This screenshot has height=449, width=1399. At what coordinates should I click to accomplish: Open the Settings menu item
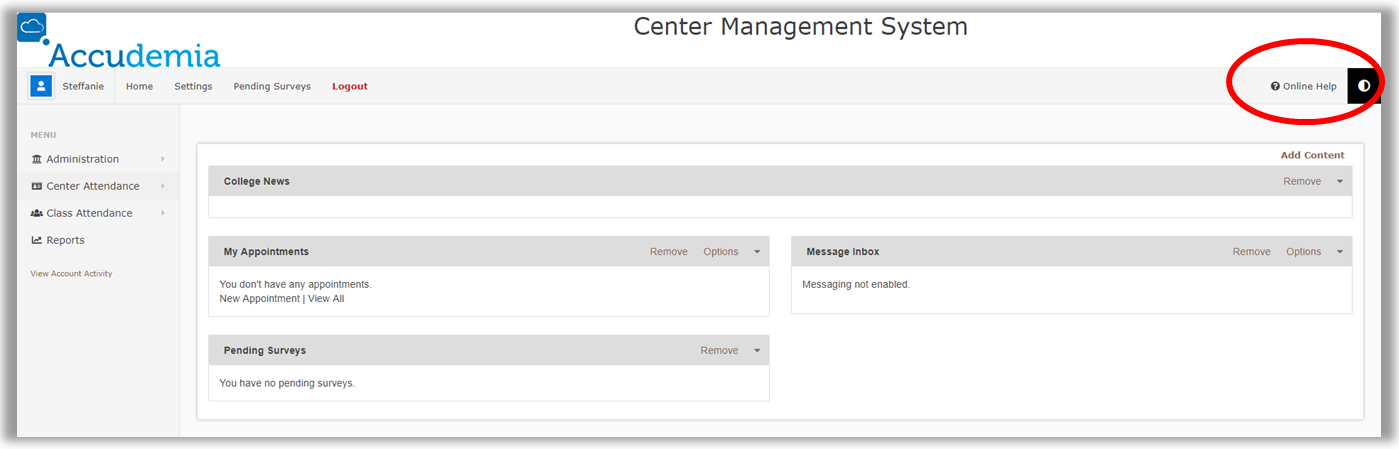(x=193, y=86)
